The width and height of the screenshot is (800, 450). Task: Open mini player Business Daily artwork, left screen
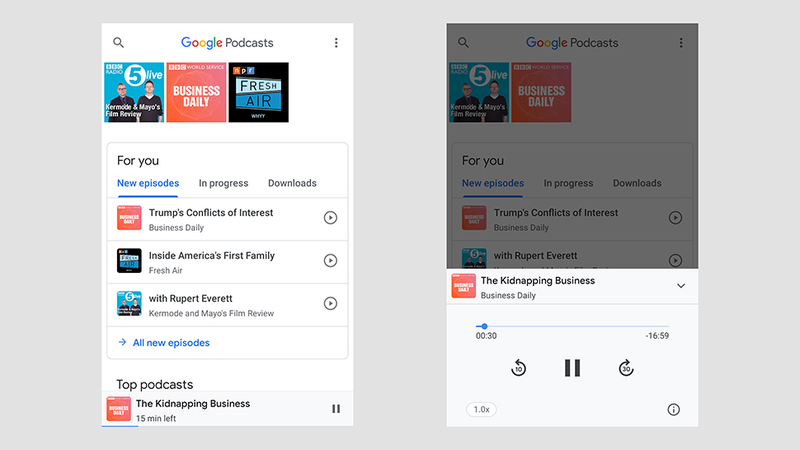tap(118, 409)
